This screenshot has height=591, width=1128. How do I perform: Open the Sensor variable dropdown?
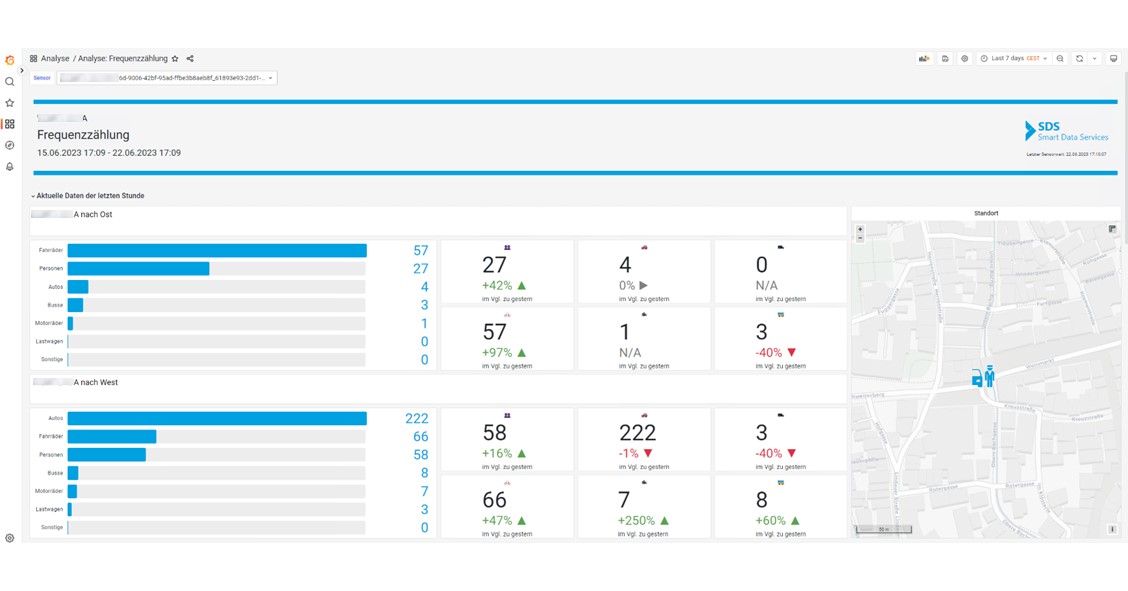[166, 78]
